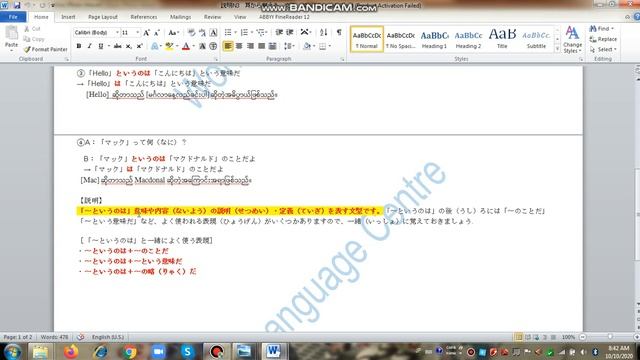
Task: Toggle Subscript formatting
Action: 129,46
